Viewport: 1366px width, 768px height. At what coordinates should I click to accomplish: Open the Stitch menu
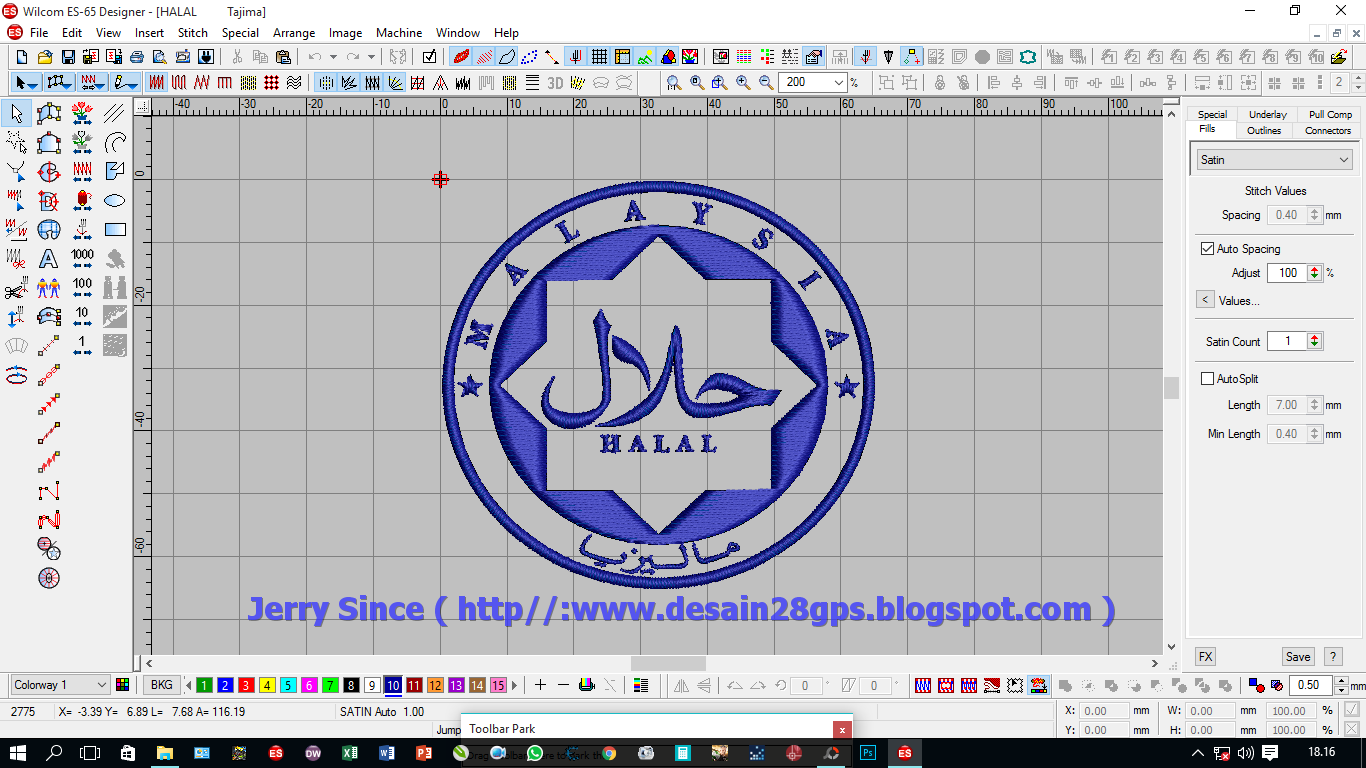pos(193,32)
